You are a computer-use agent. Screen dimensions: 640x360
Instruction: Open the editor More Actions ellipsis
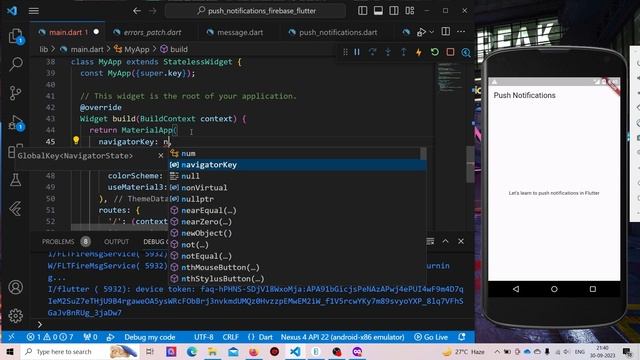pos(461,31)
